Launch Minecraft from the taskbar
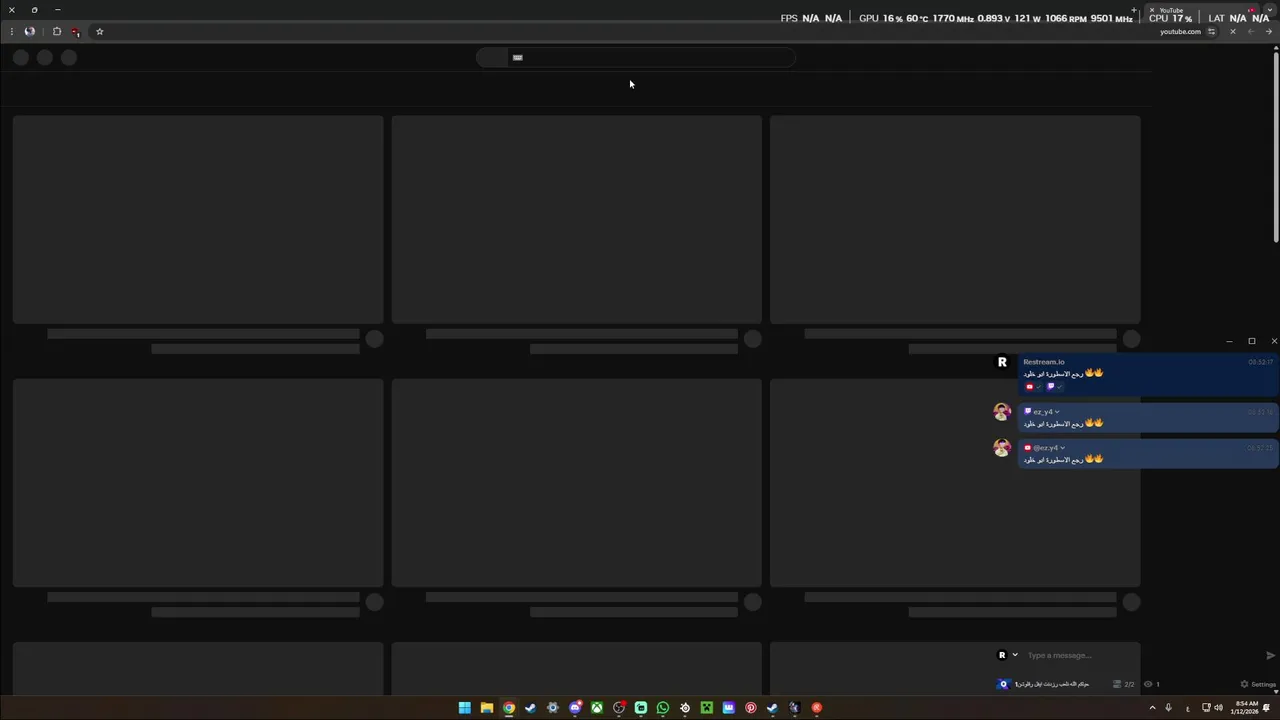This screenshot has height=720, width=1280. click(x=707, y=708)
